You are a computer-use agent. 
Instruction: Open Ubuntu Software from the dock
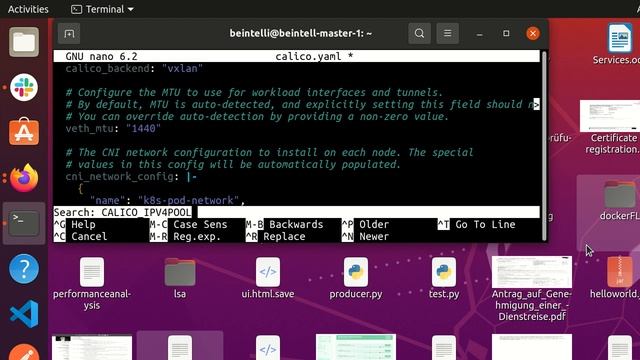pyautogui.click(x=24, y=132)
